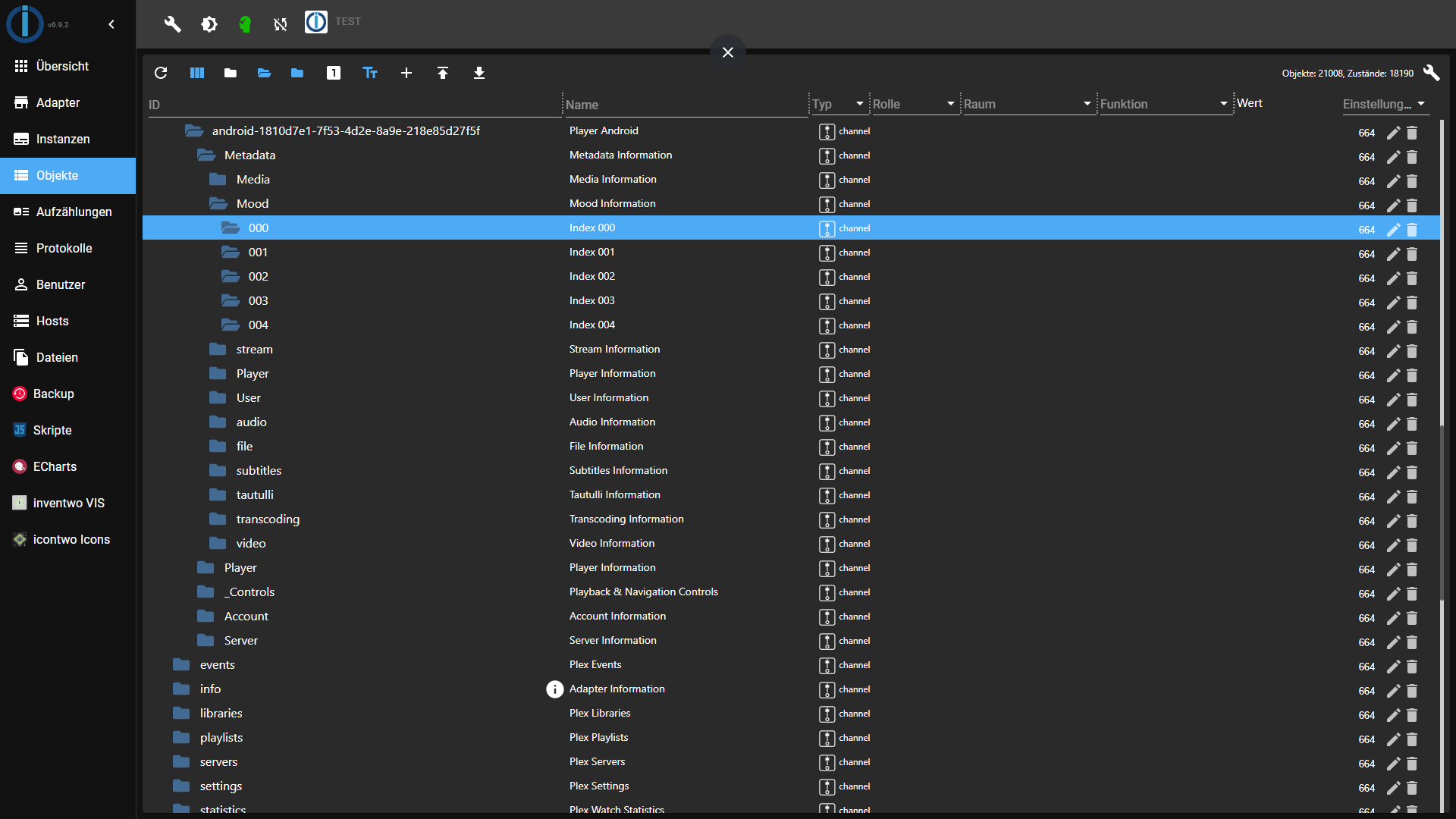Expand the transcoding folder

218,519
